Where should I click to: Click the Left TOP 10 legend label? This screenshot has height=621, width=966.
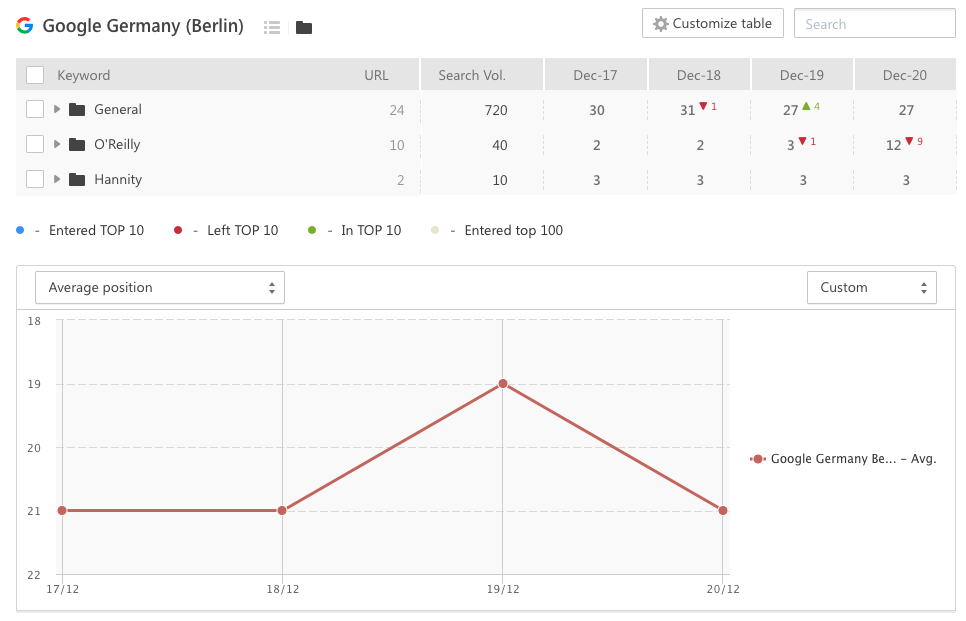click(x=243, y=230)
